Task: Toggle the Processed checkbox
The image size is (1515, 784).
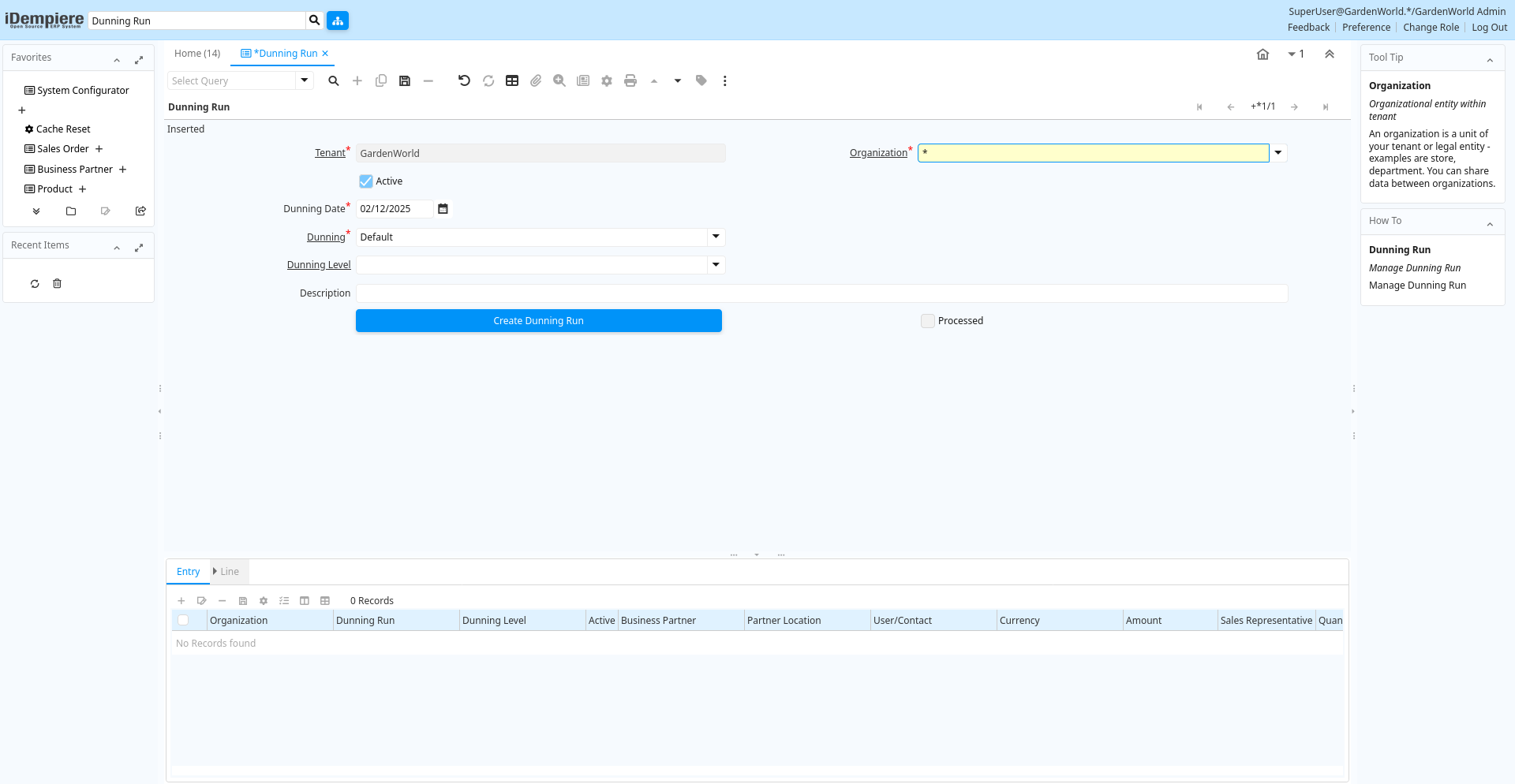Action: (x=928, y=321)
